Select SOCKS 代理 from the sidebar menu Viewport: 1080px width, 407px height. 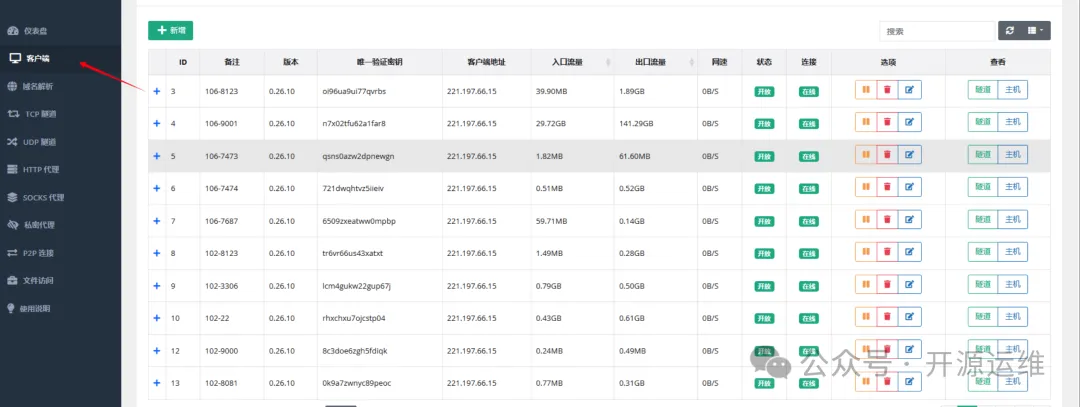(43, 197)
